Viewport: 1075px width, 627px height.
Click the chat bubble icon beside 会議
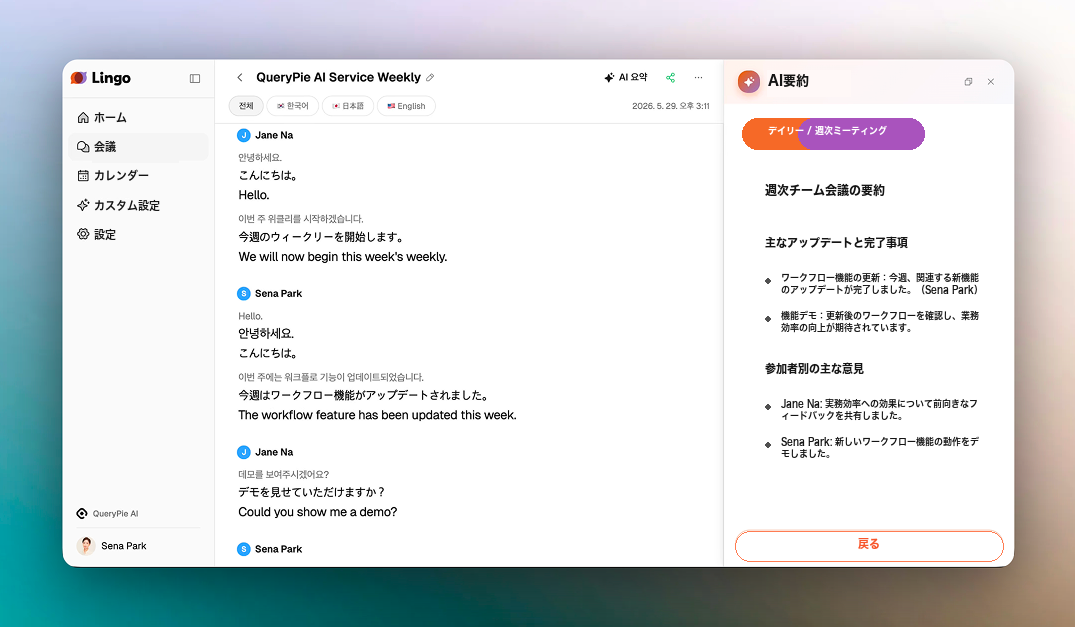pyautogui.click(x=83, y=147)
